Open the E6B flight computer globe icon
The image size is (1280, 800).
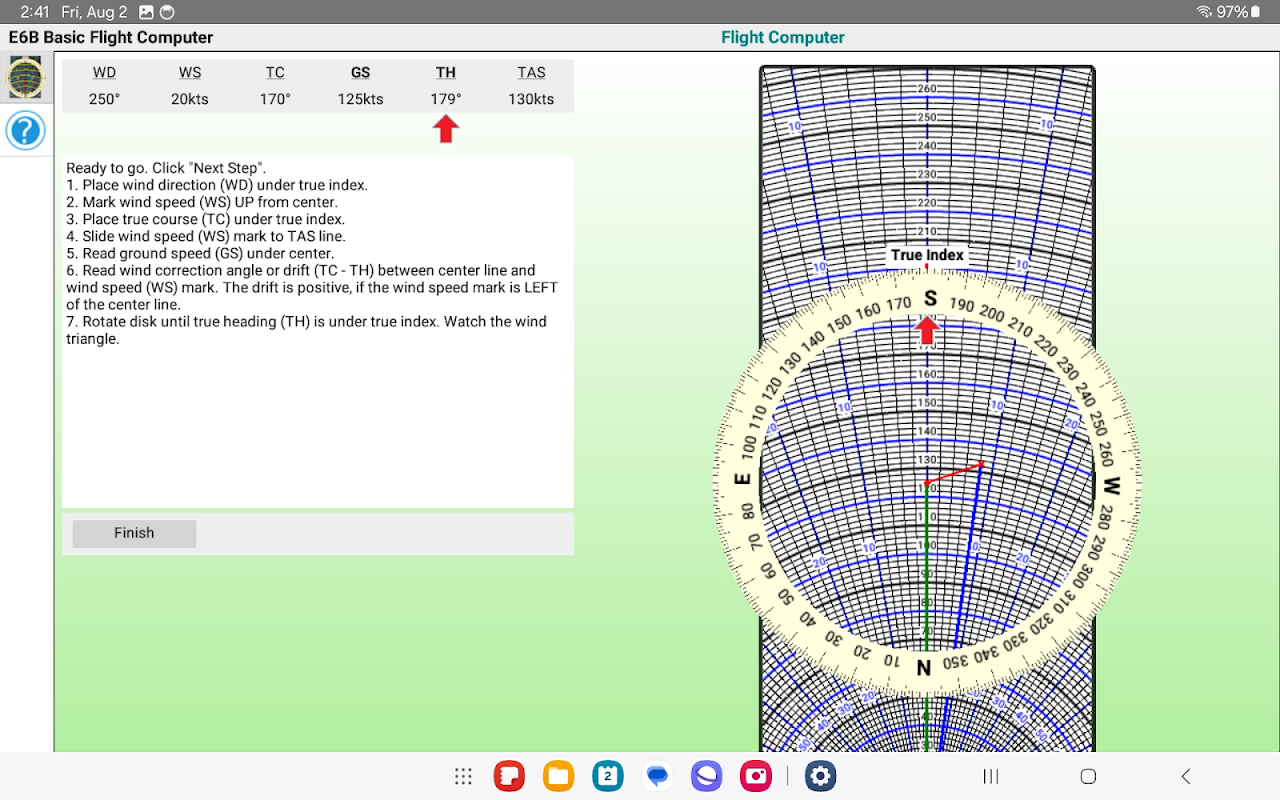pos(26,78)
